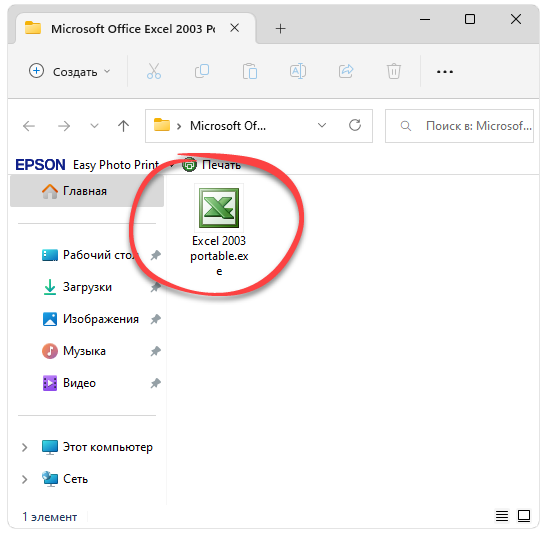This screenshot has width=547, height=533.
Task: Expand the Сеть tree node
Action: (x=24, y=479)
